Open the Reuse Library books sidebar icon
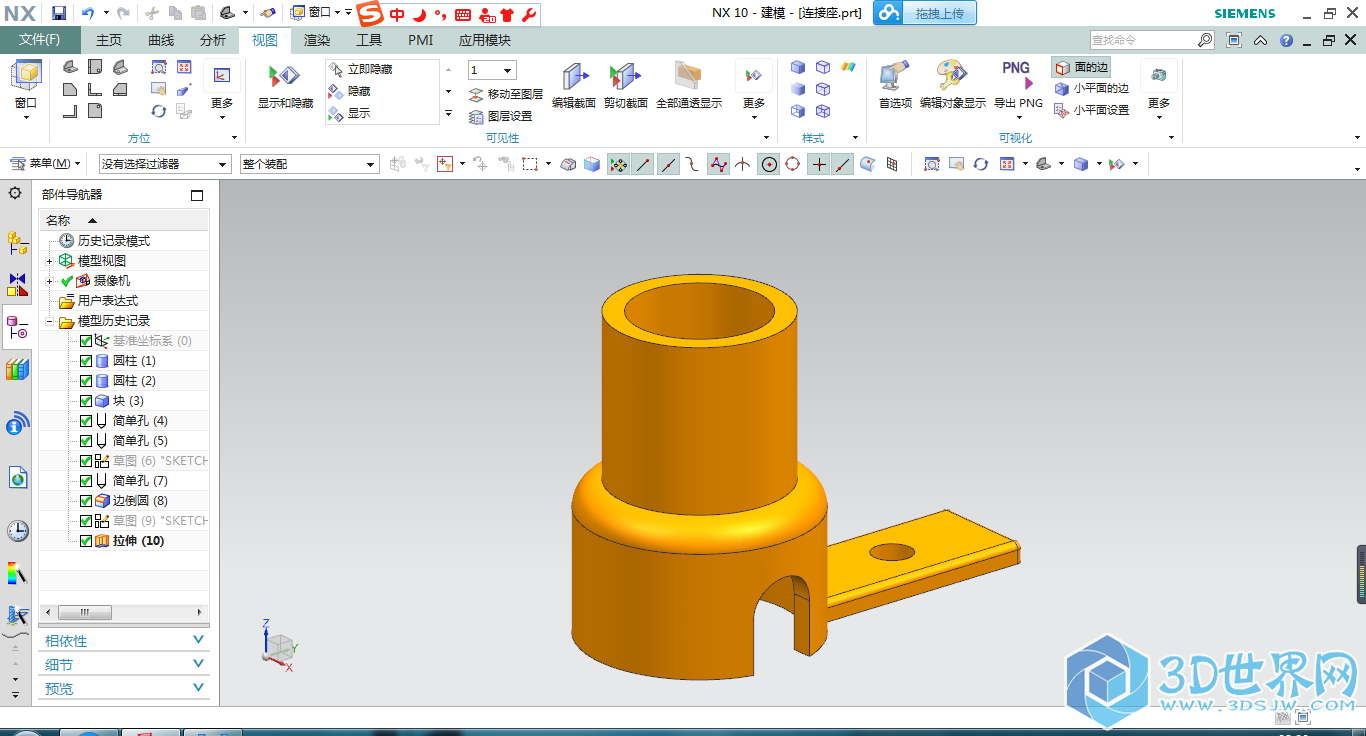 tap(17, 370)
